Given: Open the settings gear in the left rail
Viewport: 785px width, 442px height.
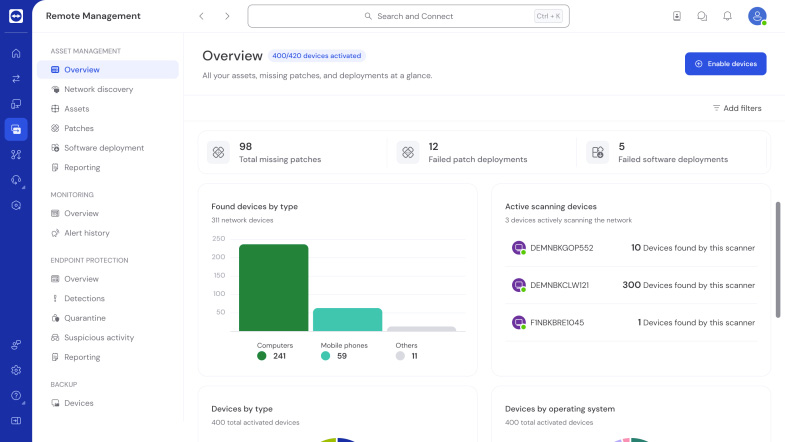Looking at the screenshot, I should click(x=16, y=370).
